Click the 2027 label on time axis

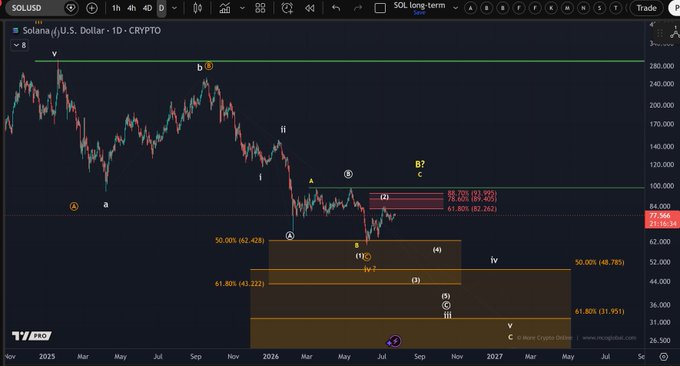click(494, 356)
